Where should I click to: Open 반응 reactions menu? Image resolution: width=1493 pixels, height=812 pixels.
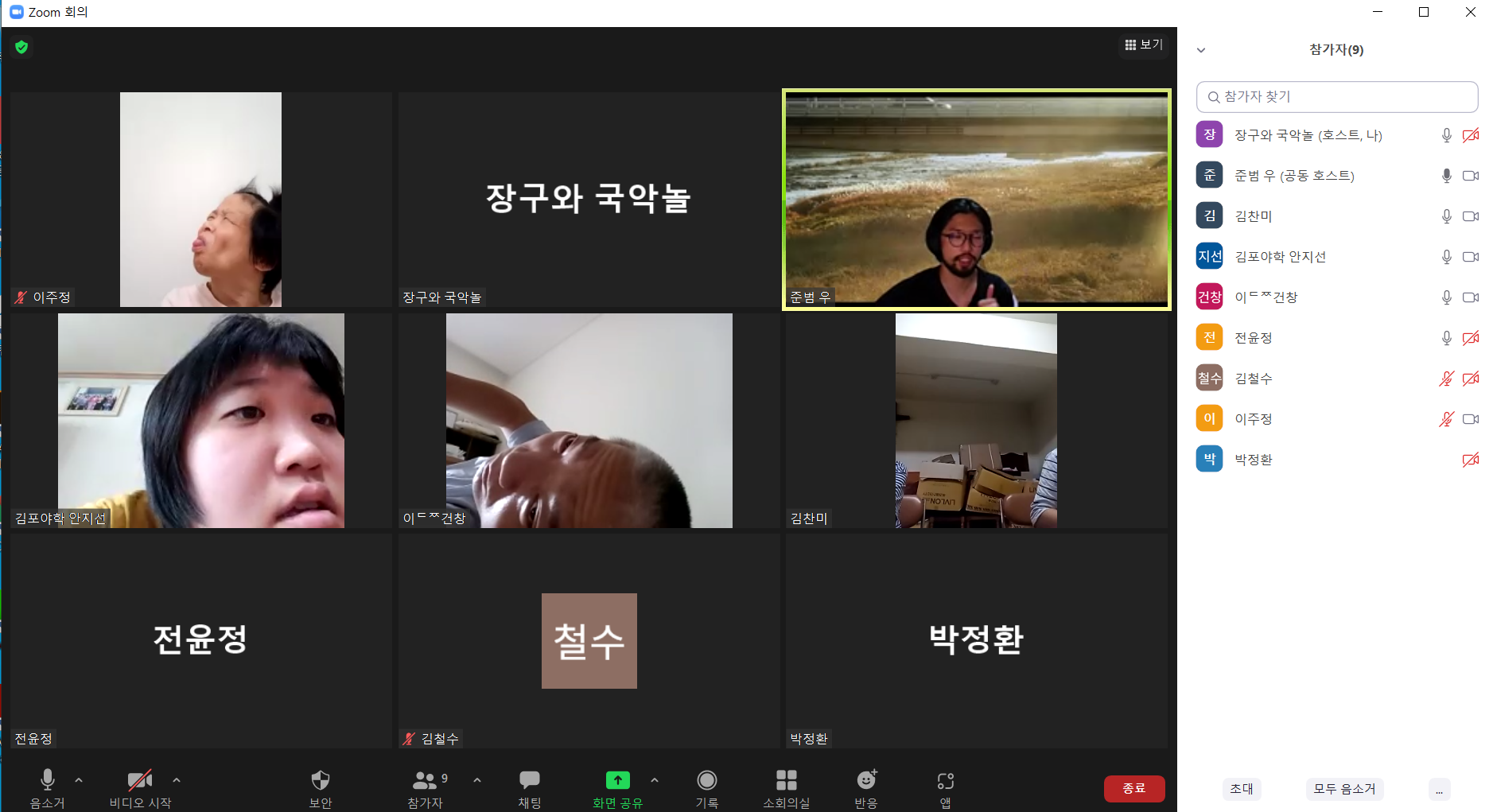point(866,789)
